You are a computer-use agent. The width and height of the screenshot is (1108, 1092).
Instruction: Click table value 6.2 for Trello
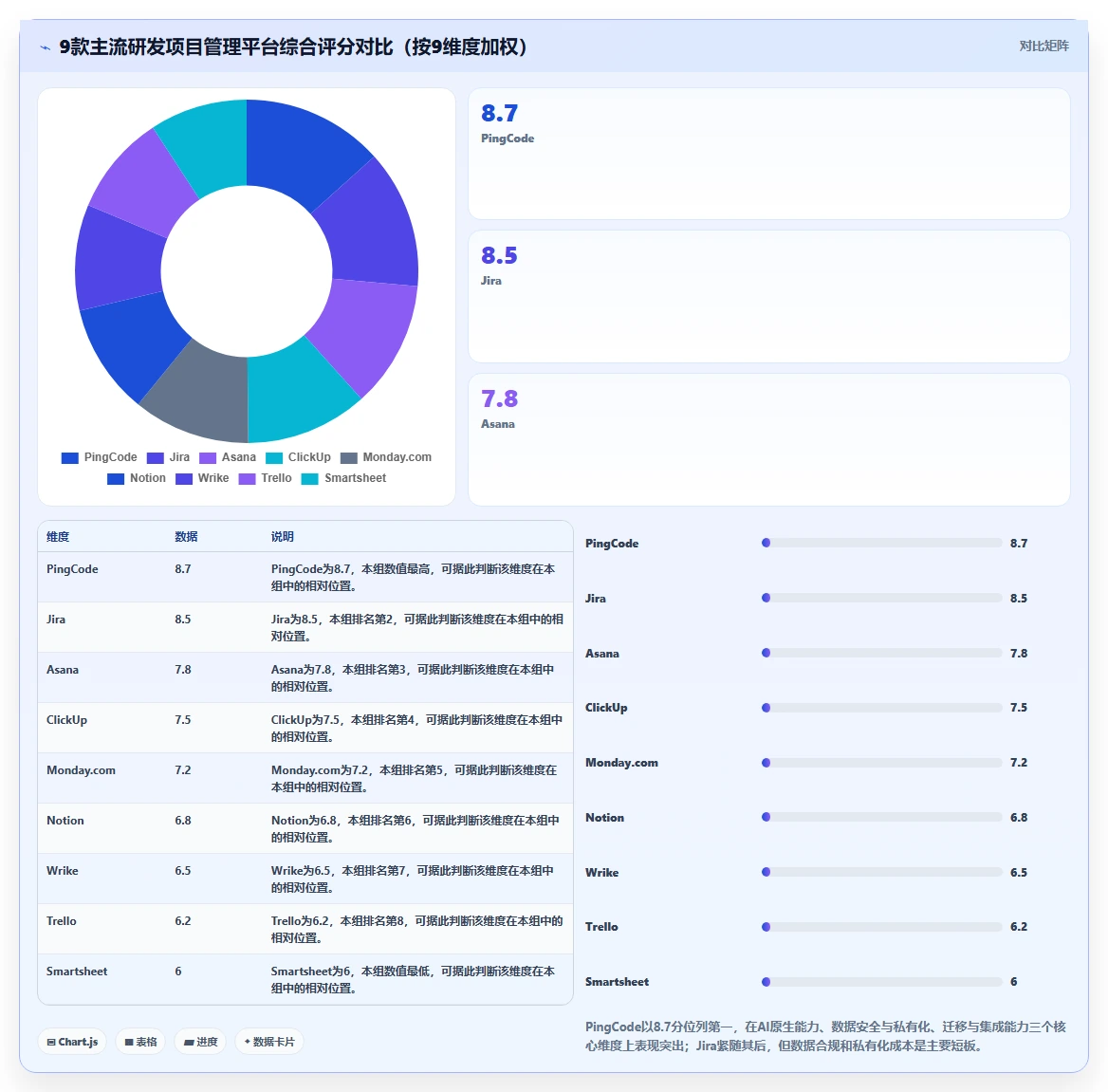point(183,921)
